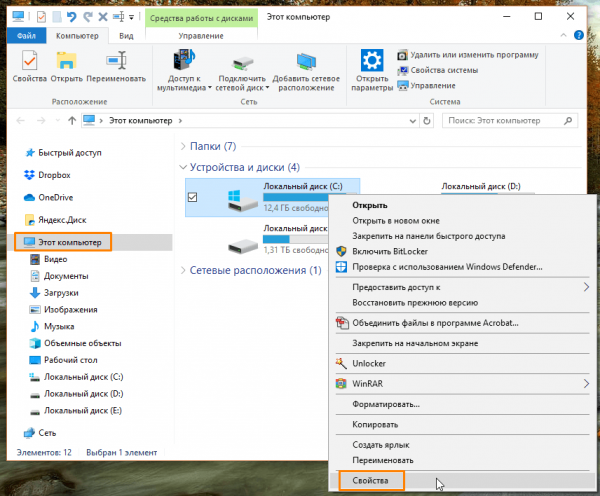
Task: Open the recent locations dropdown arrow
Action: pyautogui.click(x=58, y=121)
